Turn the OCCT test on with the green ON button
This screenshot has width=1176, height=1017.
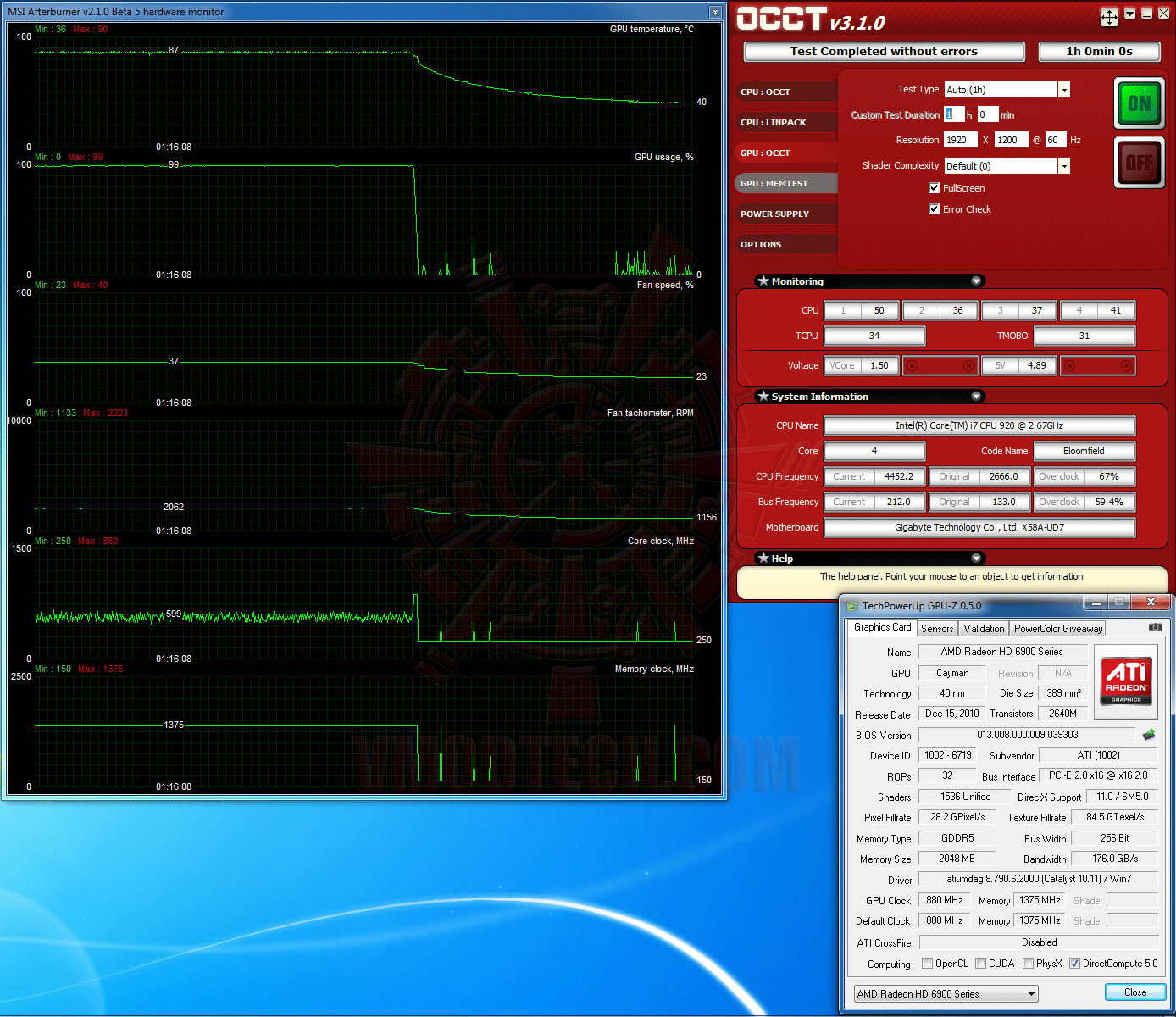pyautogui.click(x=1139, y=103)
